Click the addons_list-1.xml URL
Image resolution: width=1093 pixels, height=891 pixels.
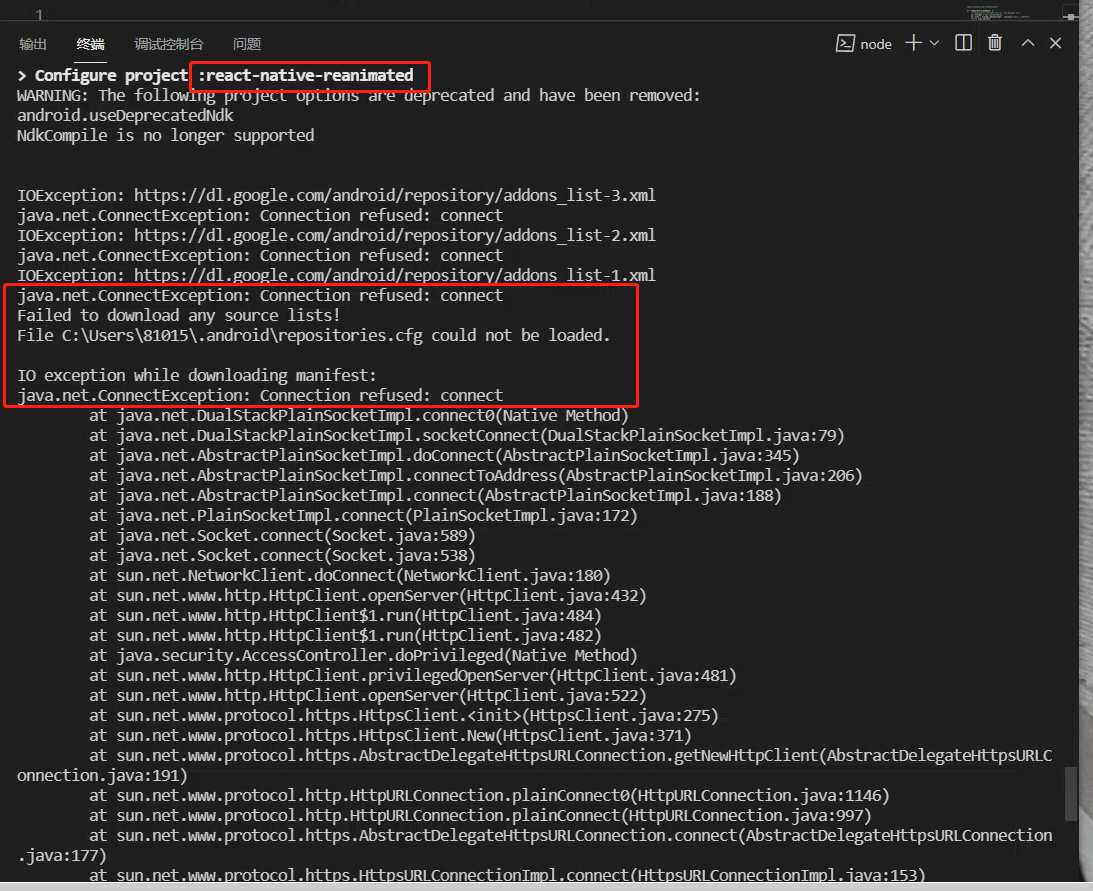(x=395, y=275)
